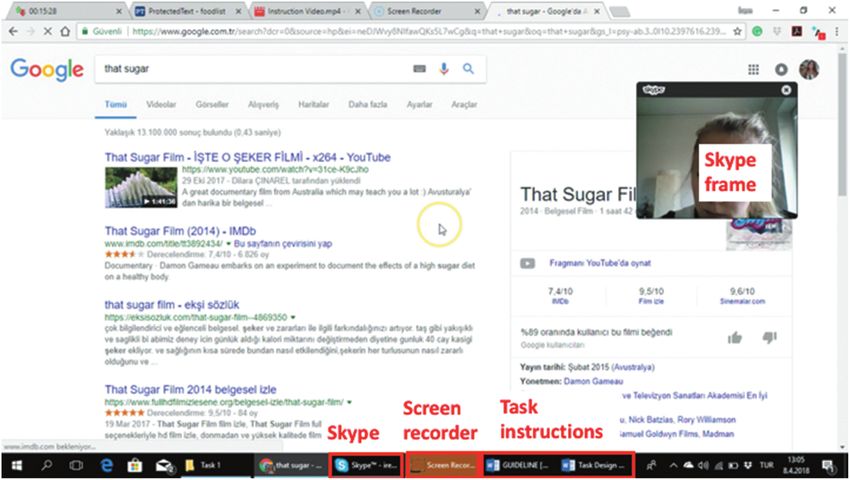Expand the IMDb result options arrow
This screenshot has height=480, width=850.
228,244
